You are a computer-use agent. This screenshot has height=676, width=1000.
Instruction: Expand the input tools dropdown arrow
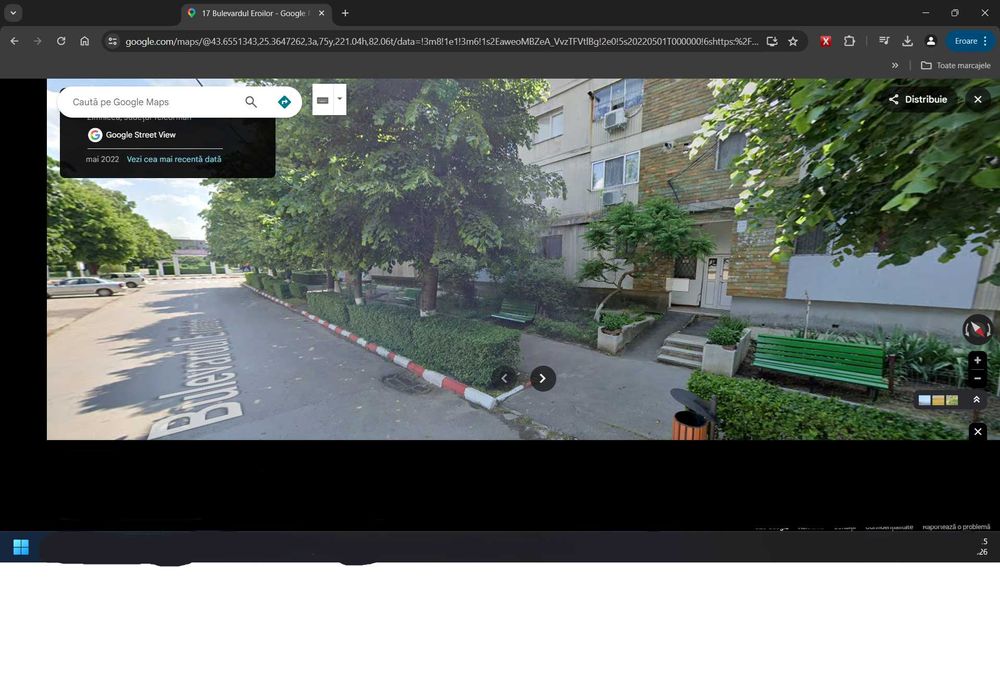pyautogui.click(x=340, y=99)
